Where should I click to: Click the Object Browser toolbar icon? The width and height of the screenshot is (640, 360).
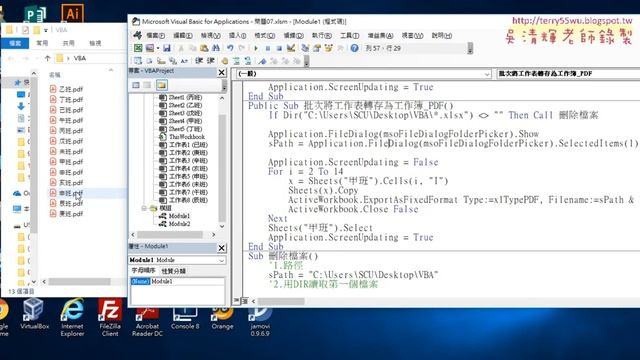(x=329, y=48)
